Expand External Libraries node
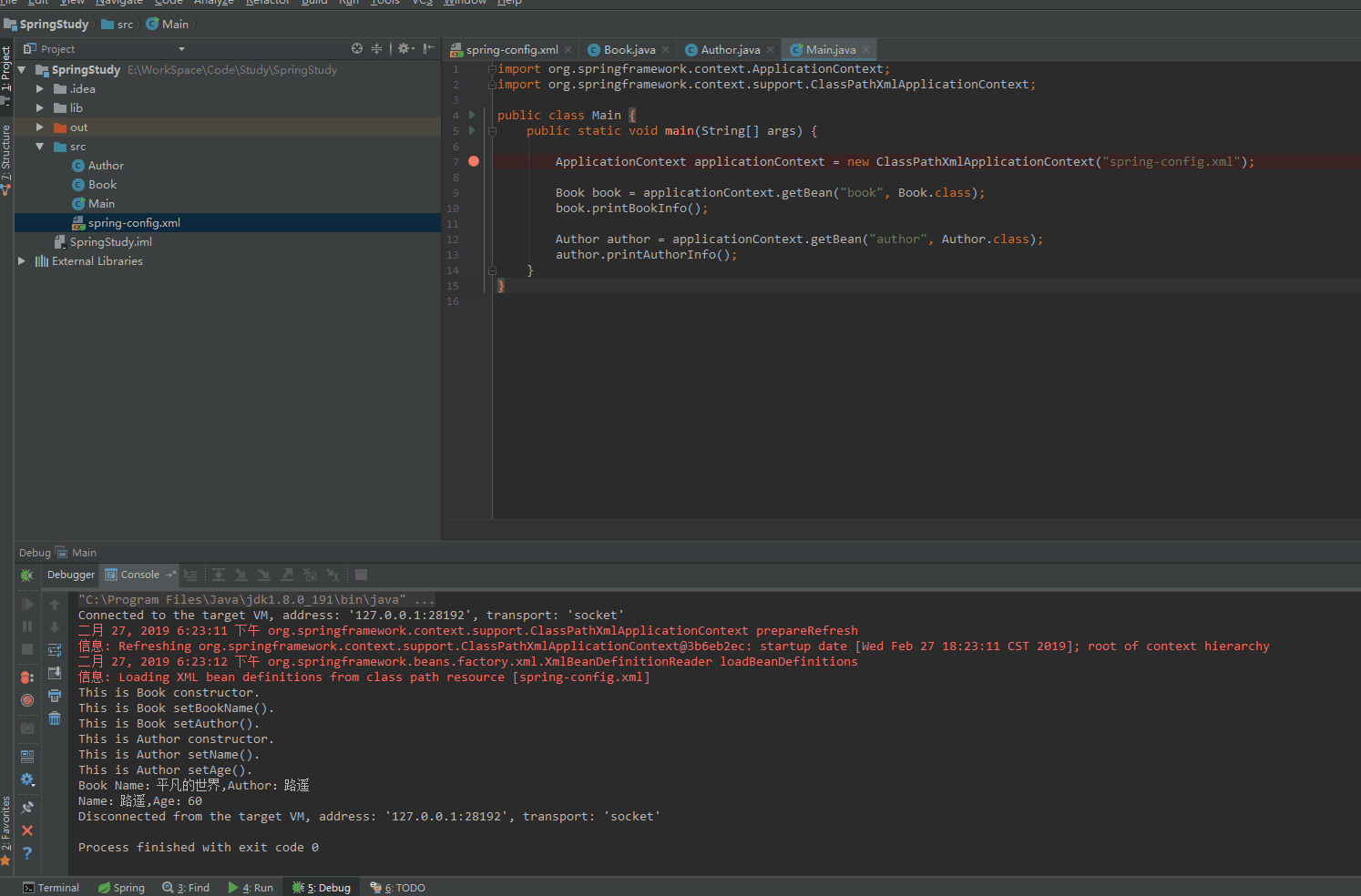The height and width of the screenshot is (896, 1361). pyautogui.click(x=22, y=261)
